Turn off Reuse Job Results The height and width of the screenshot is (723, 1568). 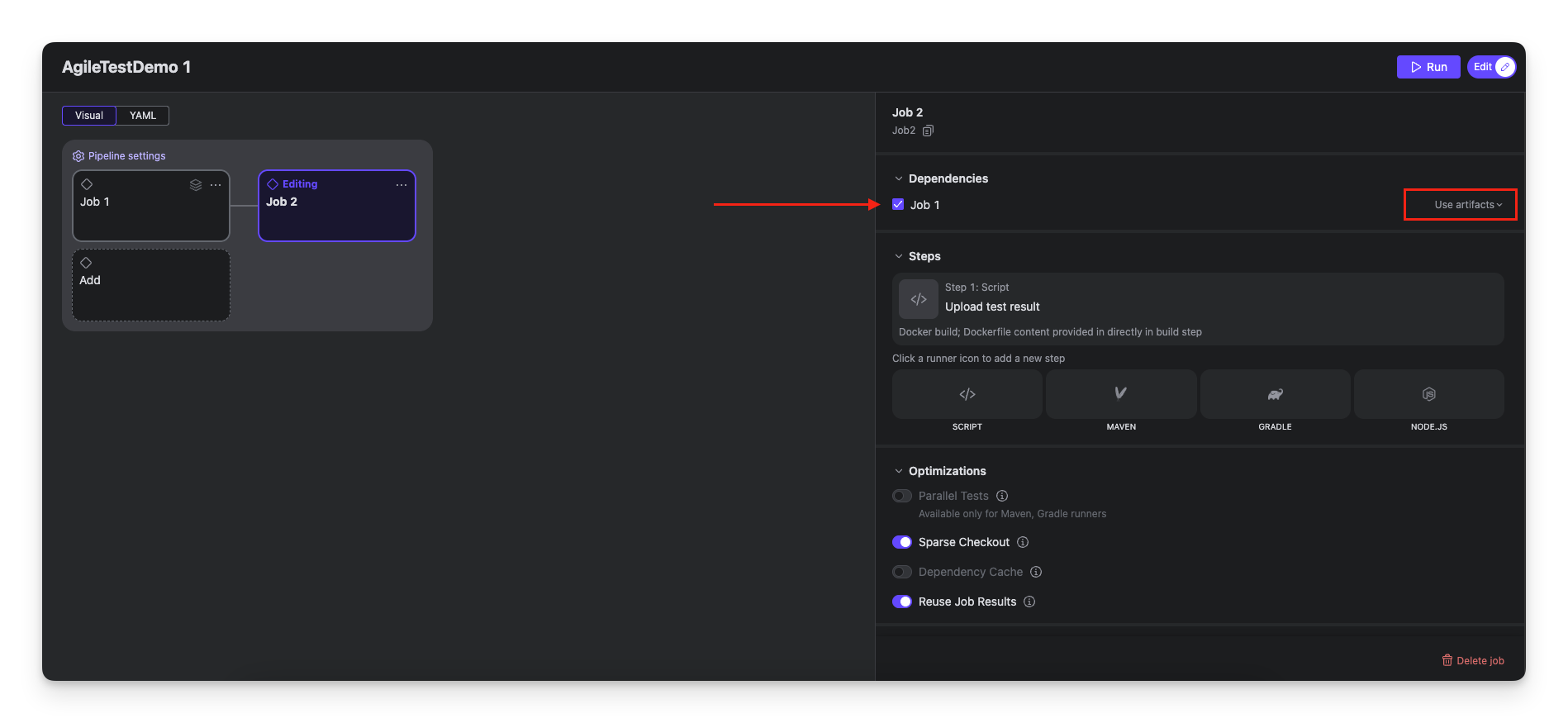(x=902, y=602)
